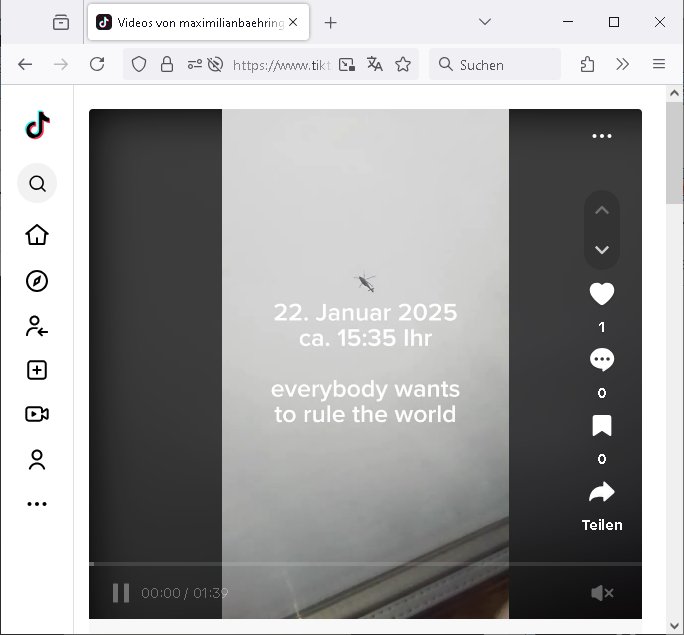Open the profile person icon
Viewport: 684px width, 635px height.
tap(37, 460)
